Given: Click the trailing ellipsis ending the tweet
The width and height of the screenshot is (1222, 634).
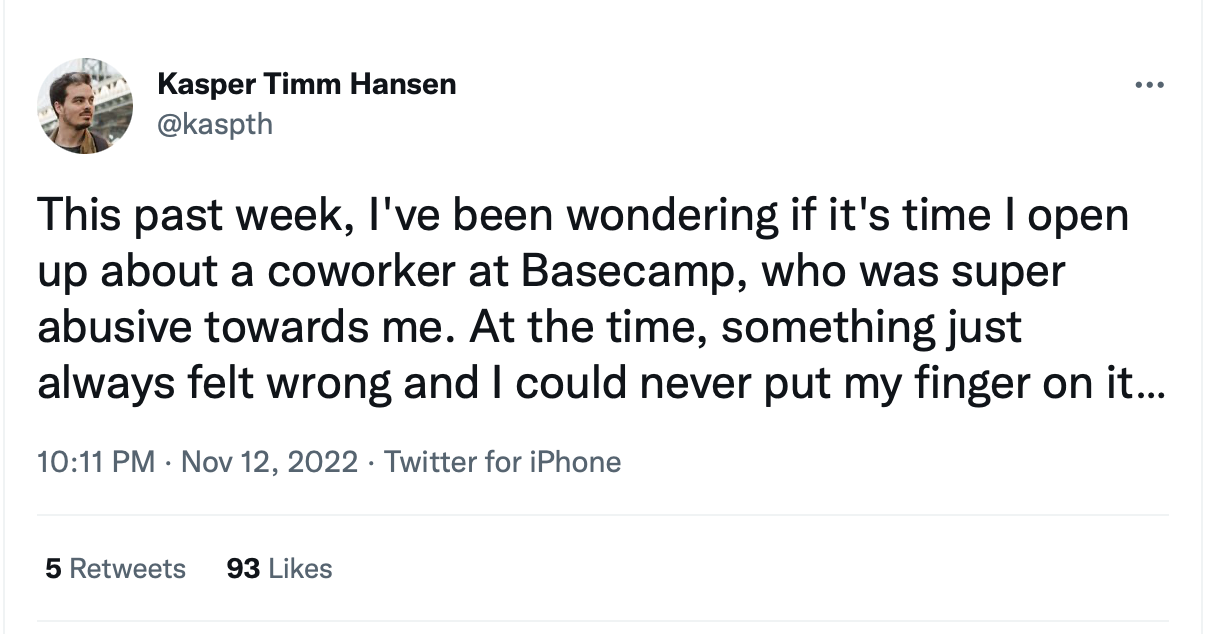Looking at the screenshot, I should pyautogui.click(x=1151, y=385).
